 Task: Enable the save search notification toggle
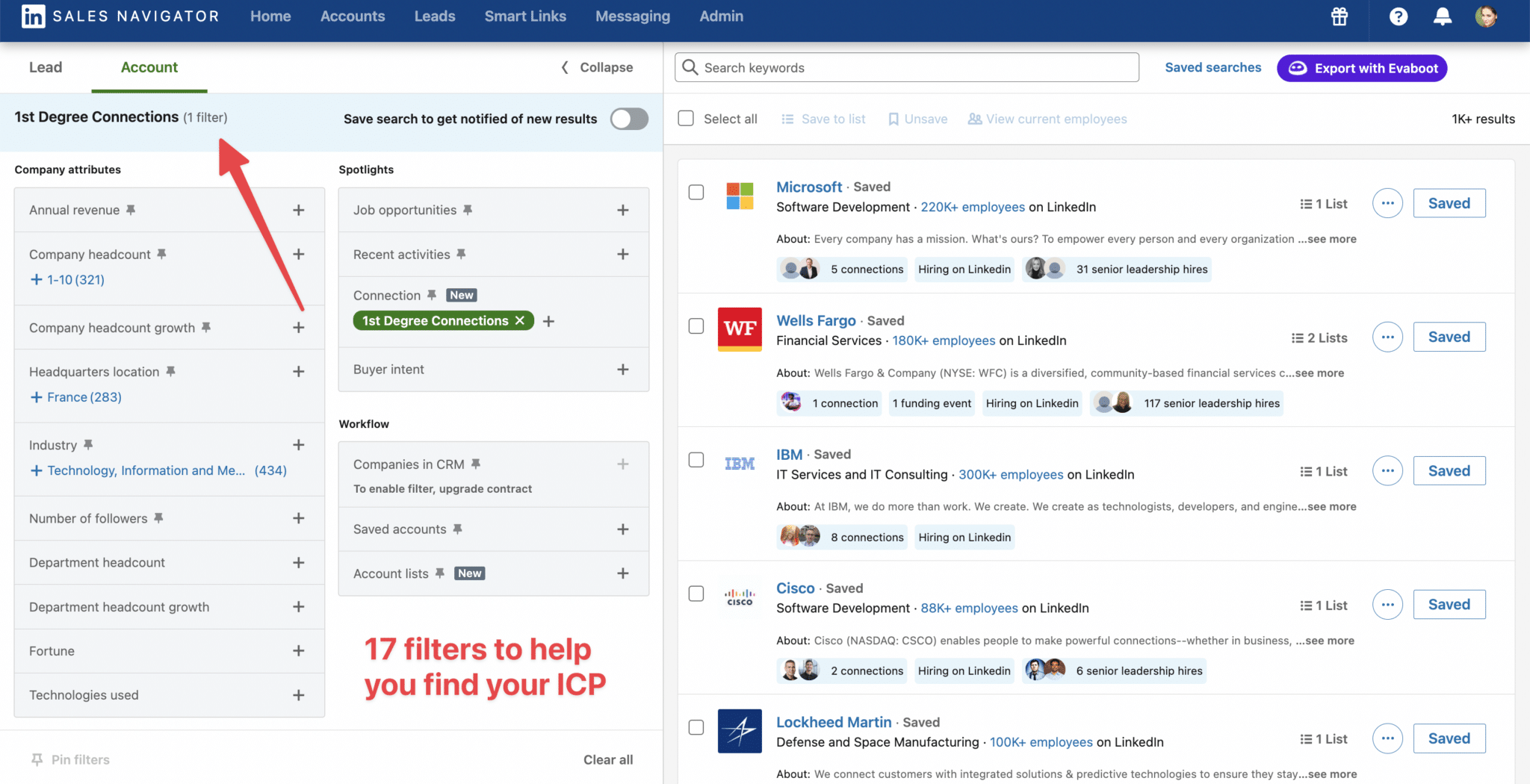[x=629, y=119]
